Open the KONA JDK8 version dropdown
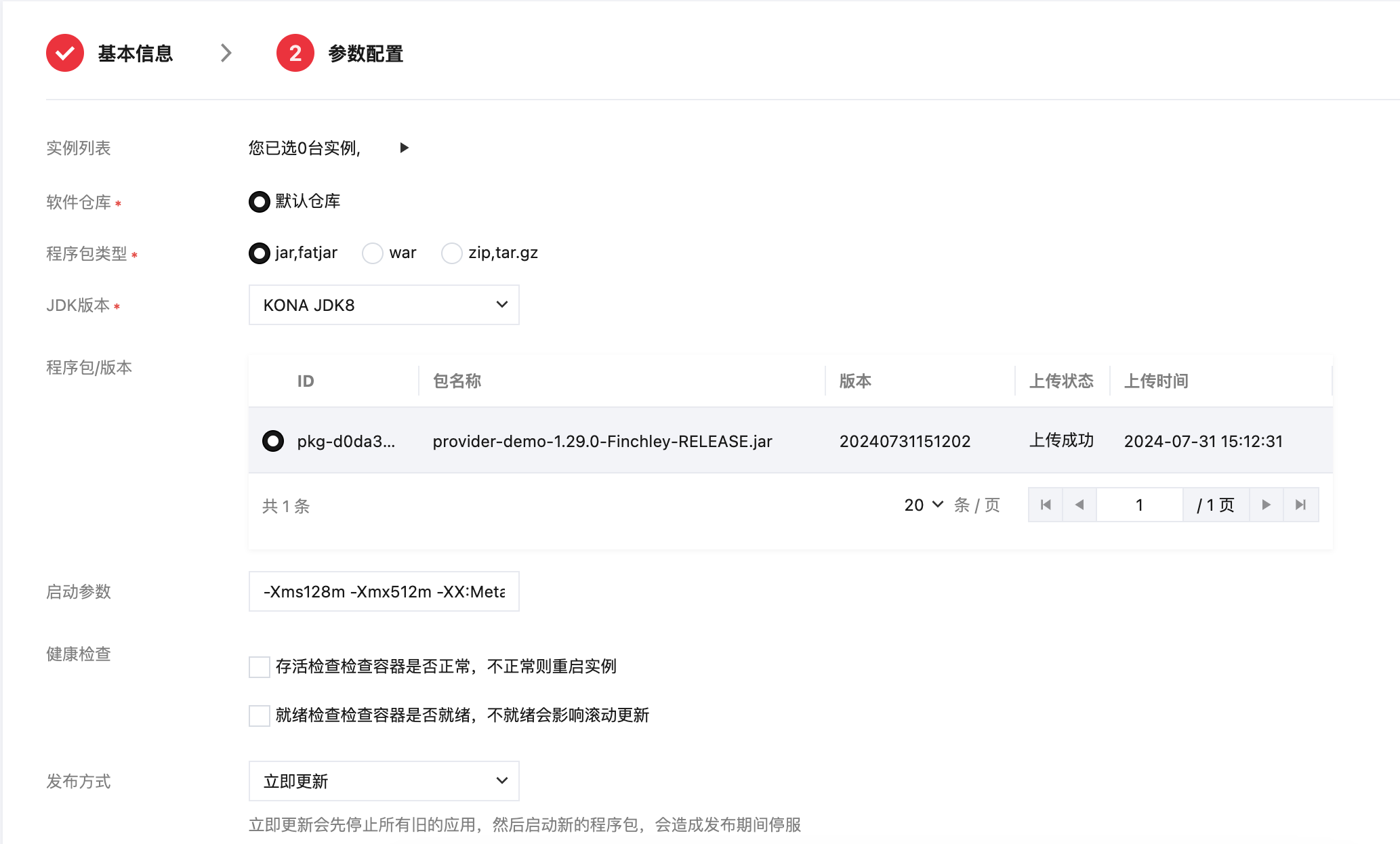 (x=384, y=305)
